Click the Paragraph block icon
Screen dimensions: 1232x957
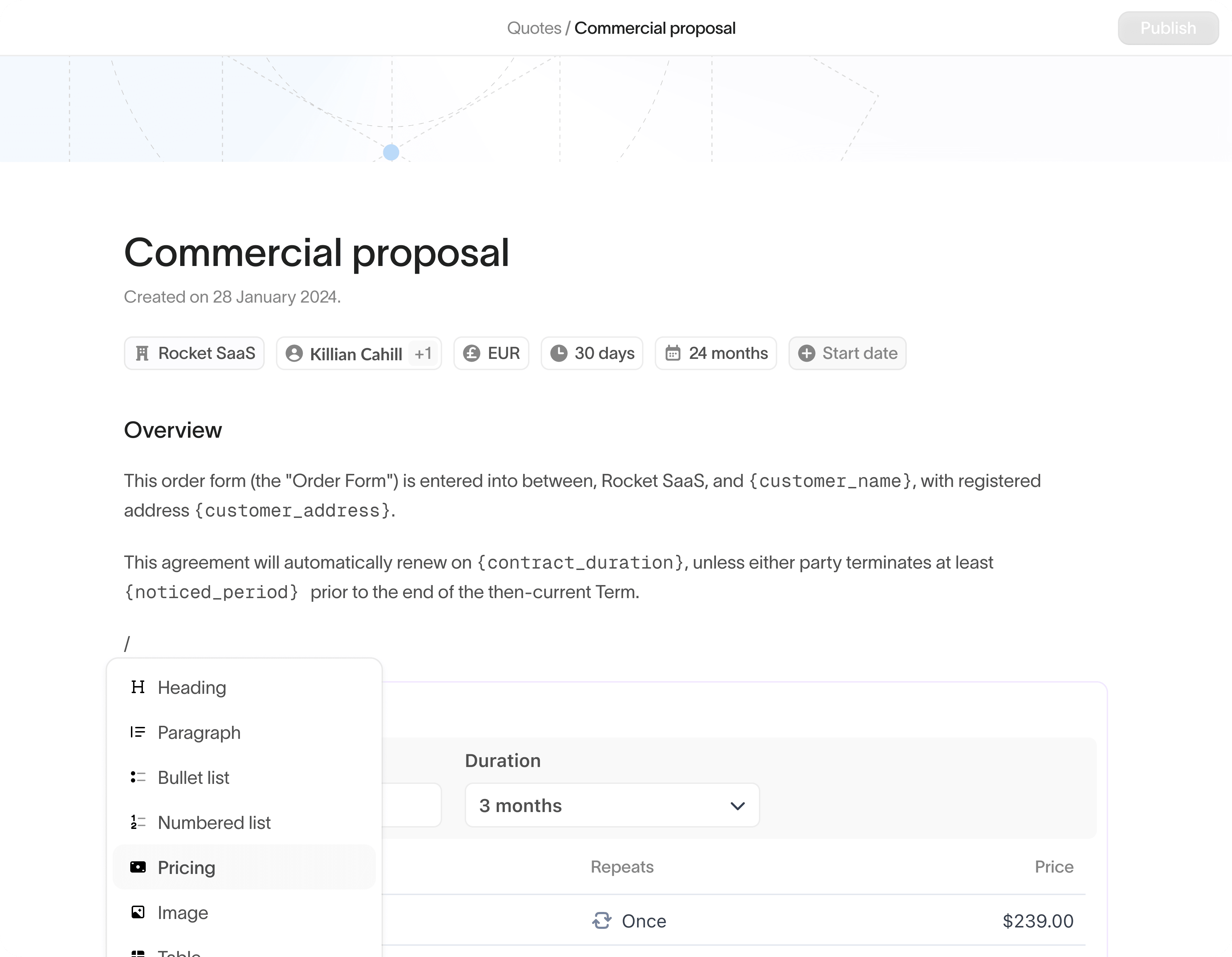[138, 732]
